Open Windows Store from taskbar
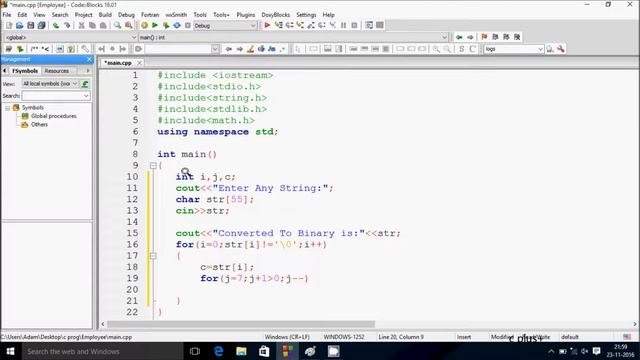The width and height of the screenshot is (640, 360). (264, 351)
